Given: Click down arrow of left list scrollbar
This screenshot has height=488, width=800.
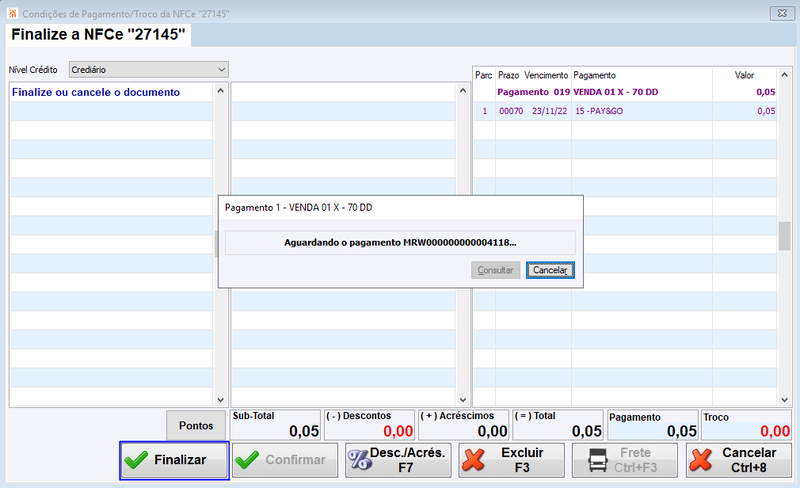Looking at the screenshot, I should [220, 400].
